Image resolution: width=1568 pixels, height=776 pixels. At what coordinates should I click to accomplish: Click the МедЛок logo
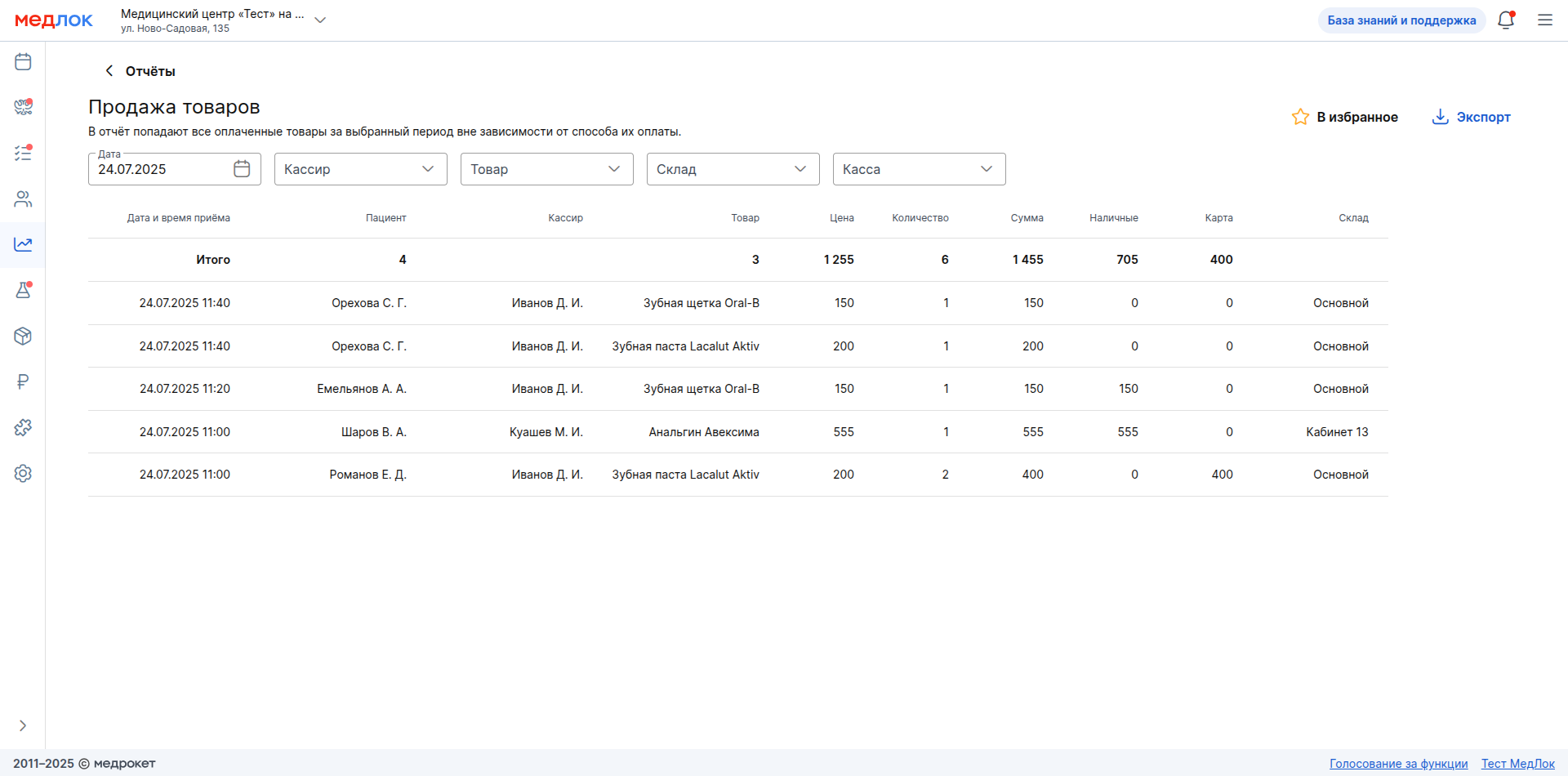[x=54, y=20]
